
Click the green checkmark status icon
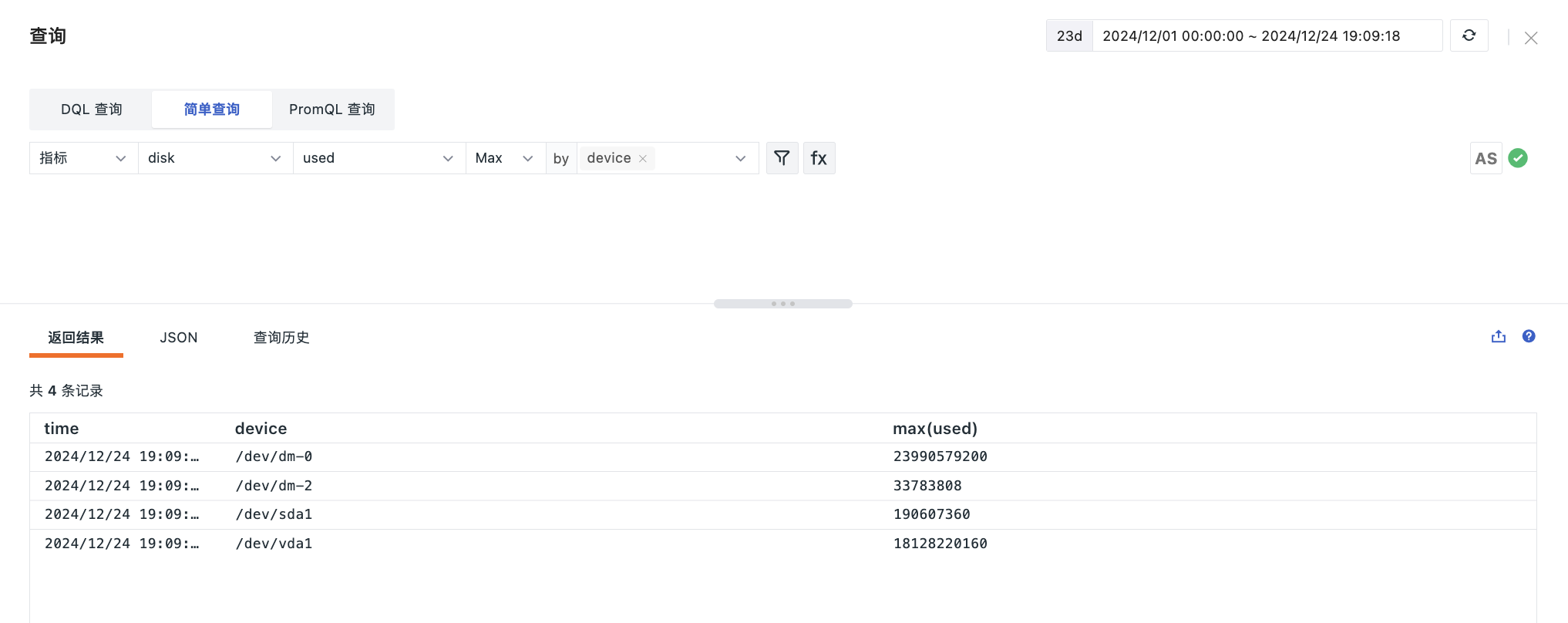tap(1518, 158)
